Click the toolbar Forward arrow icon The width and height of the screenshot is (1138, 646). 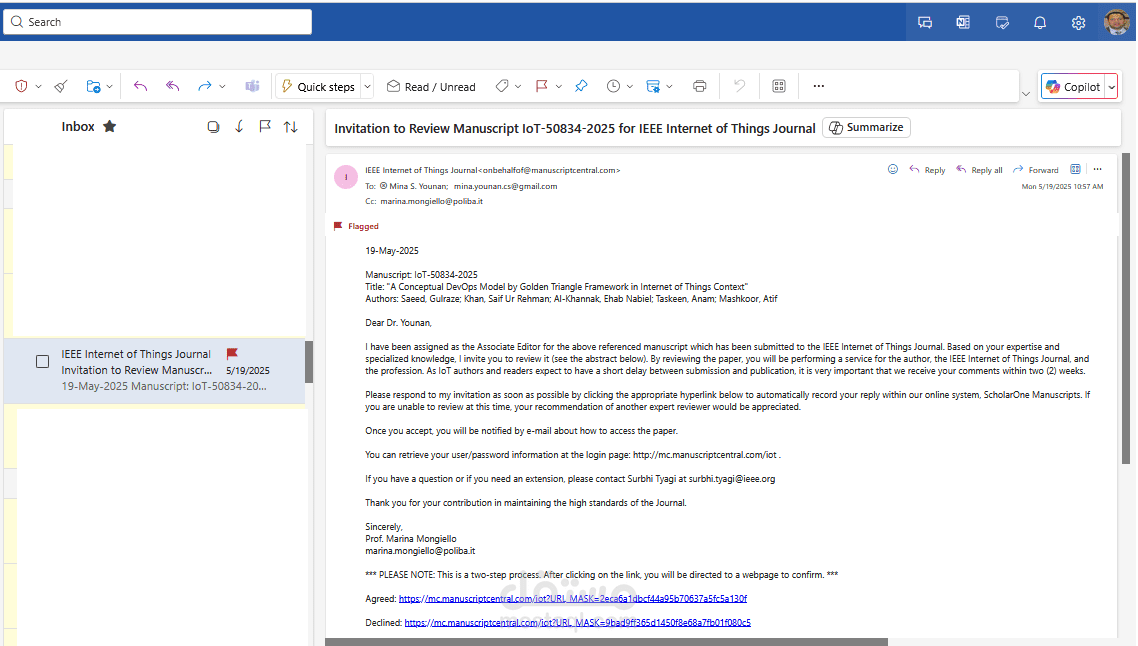pos(205,86)
